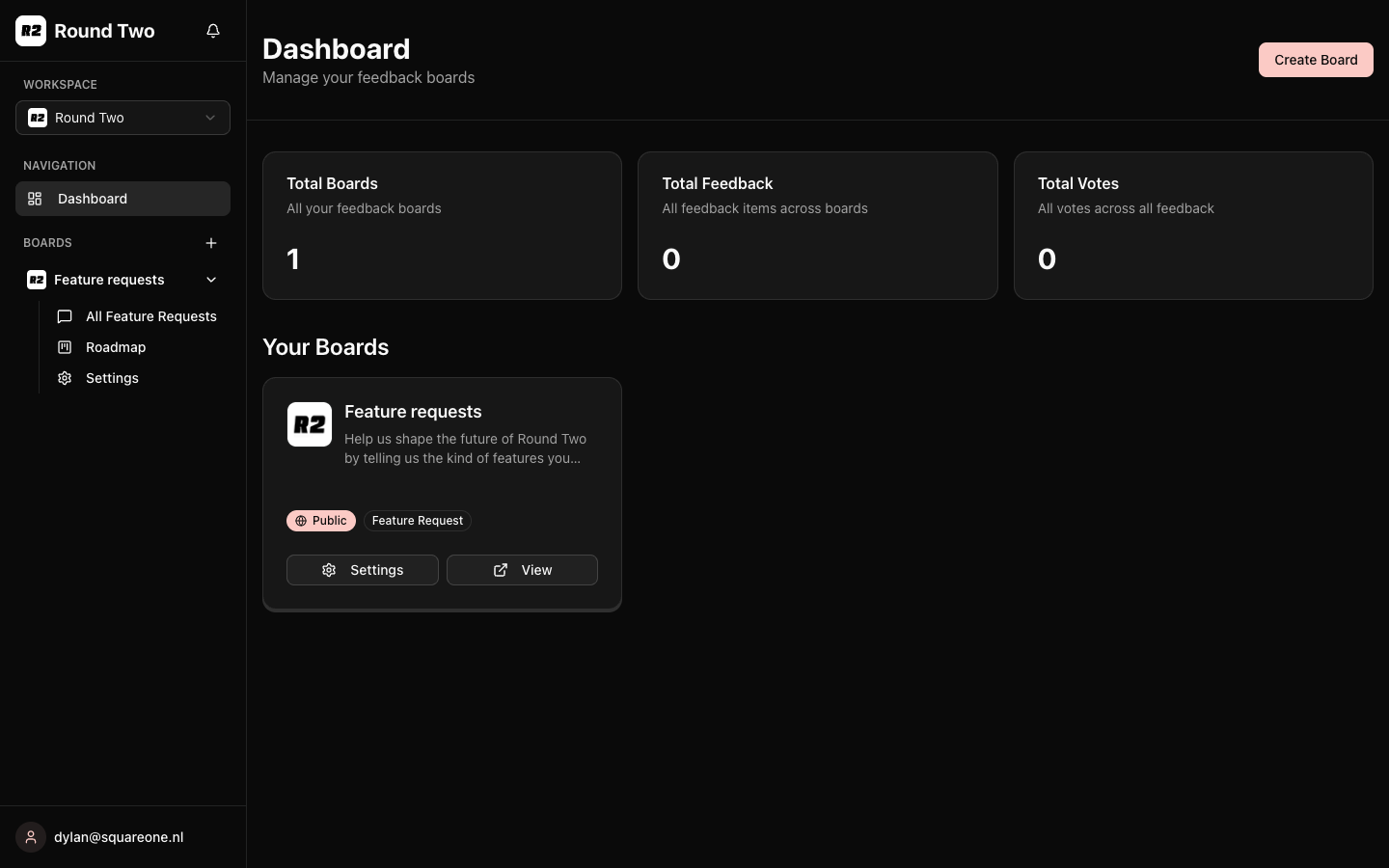Collapse the Feature requests board section
Viewport: 1389px width, 868px height.
[211, 280]
